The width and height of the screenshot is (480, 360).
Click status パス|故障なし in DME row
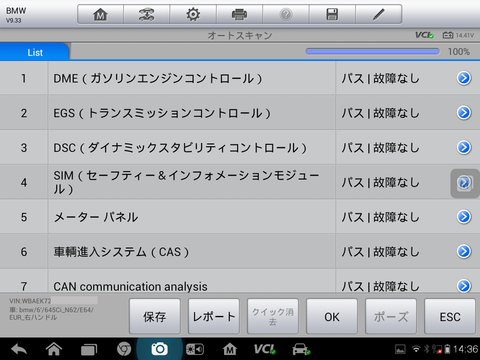(x=380, y=79)
